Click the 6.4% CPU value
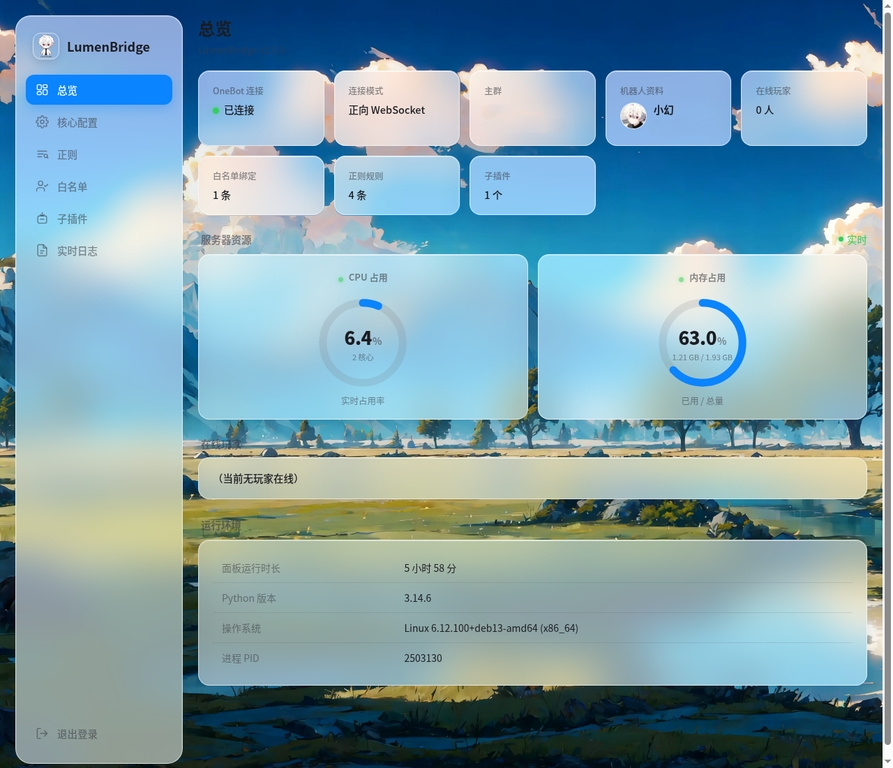The height and width of the screenshot is (768, 893). click(363, 338)
